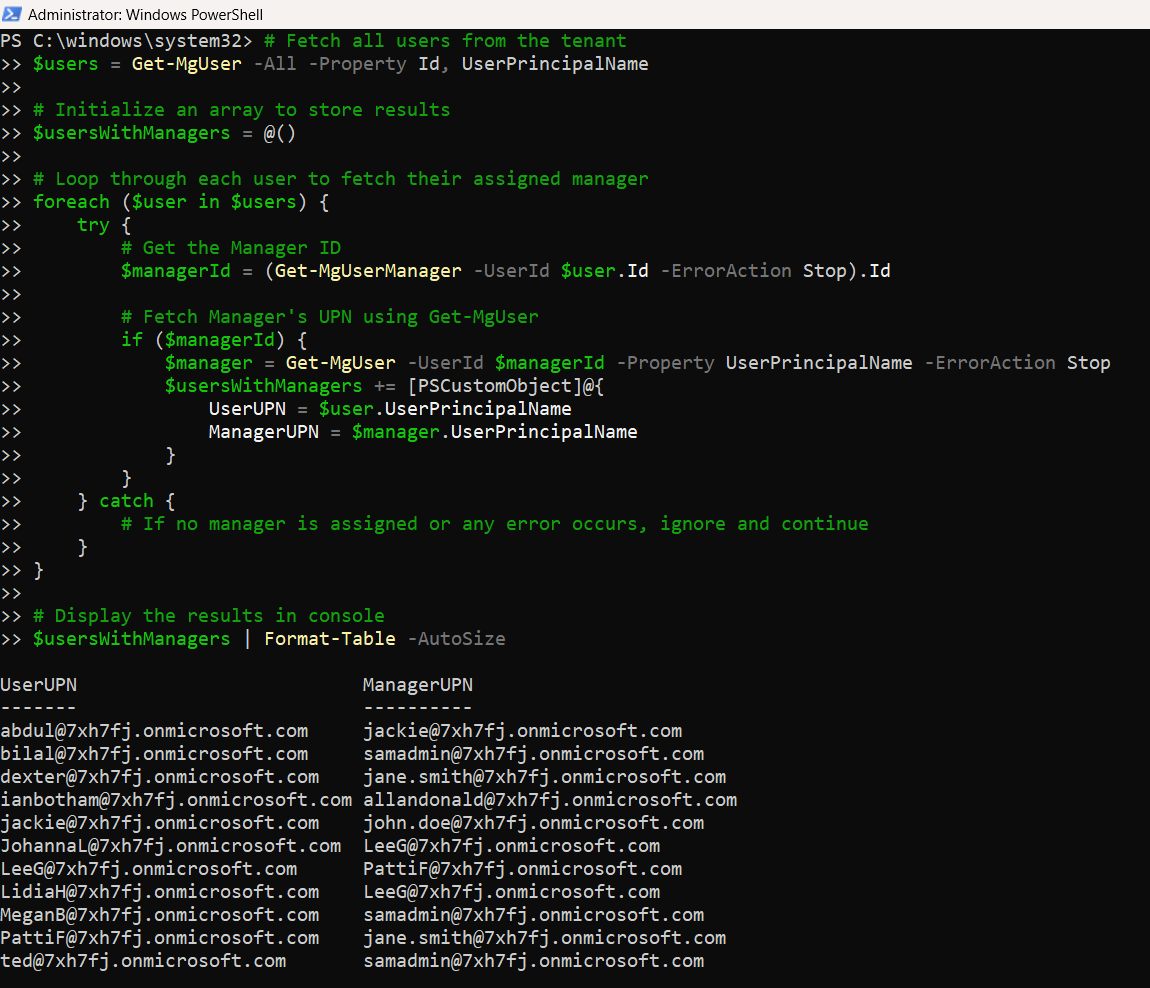Click 'Stop).Id' at the end of the Get-MgUserManager line
1150x988 pixels.
tap(847, 271)
